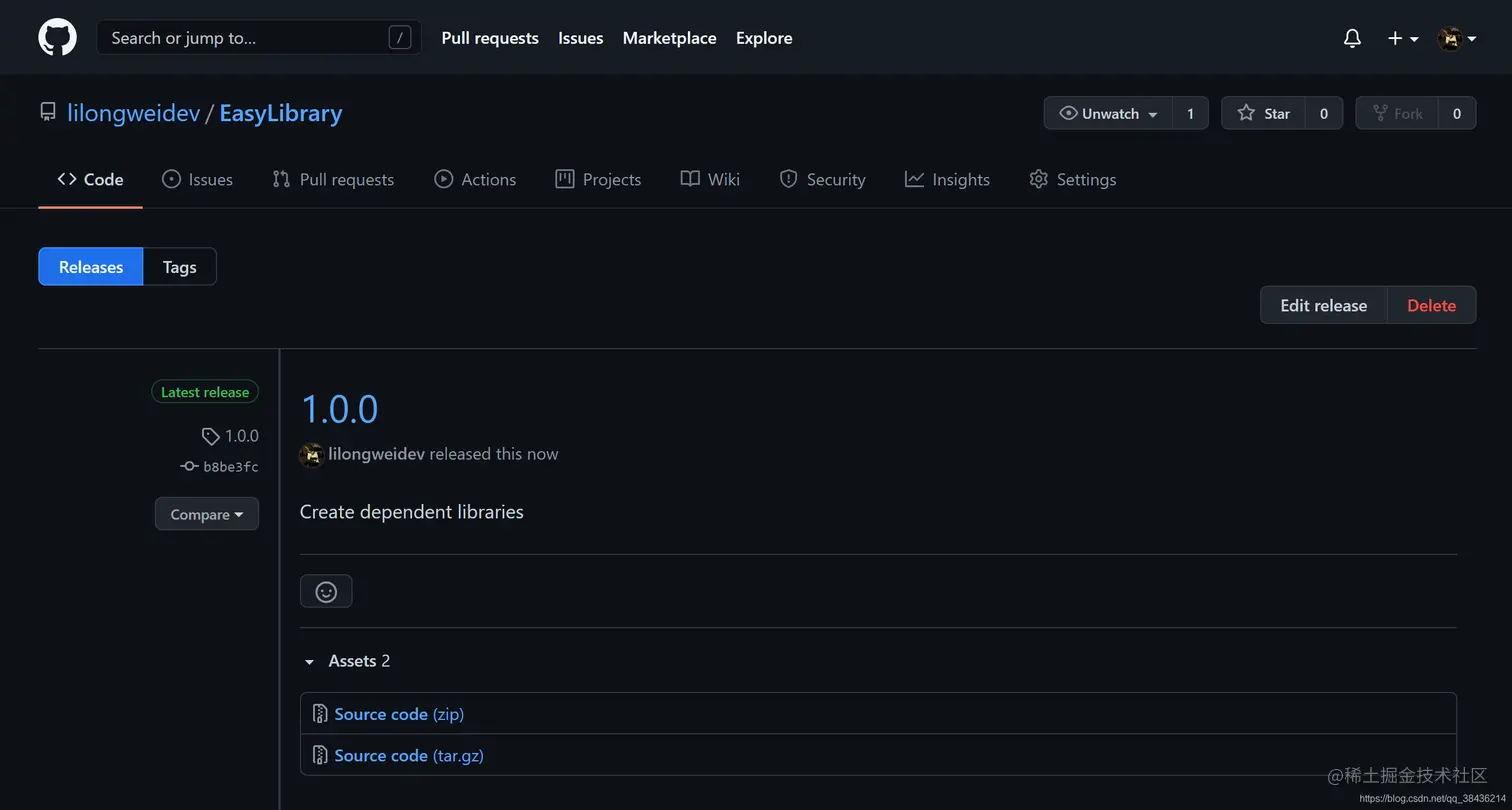Click the author avatar beside lilongweidev
The image size is (1512, 810).
point(312,454)
